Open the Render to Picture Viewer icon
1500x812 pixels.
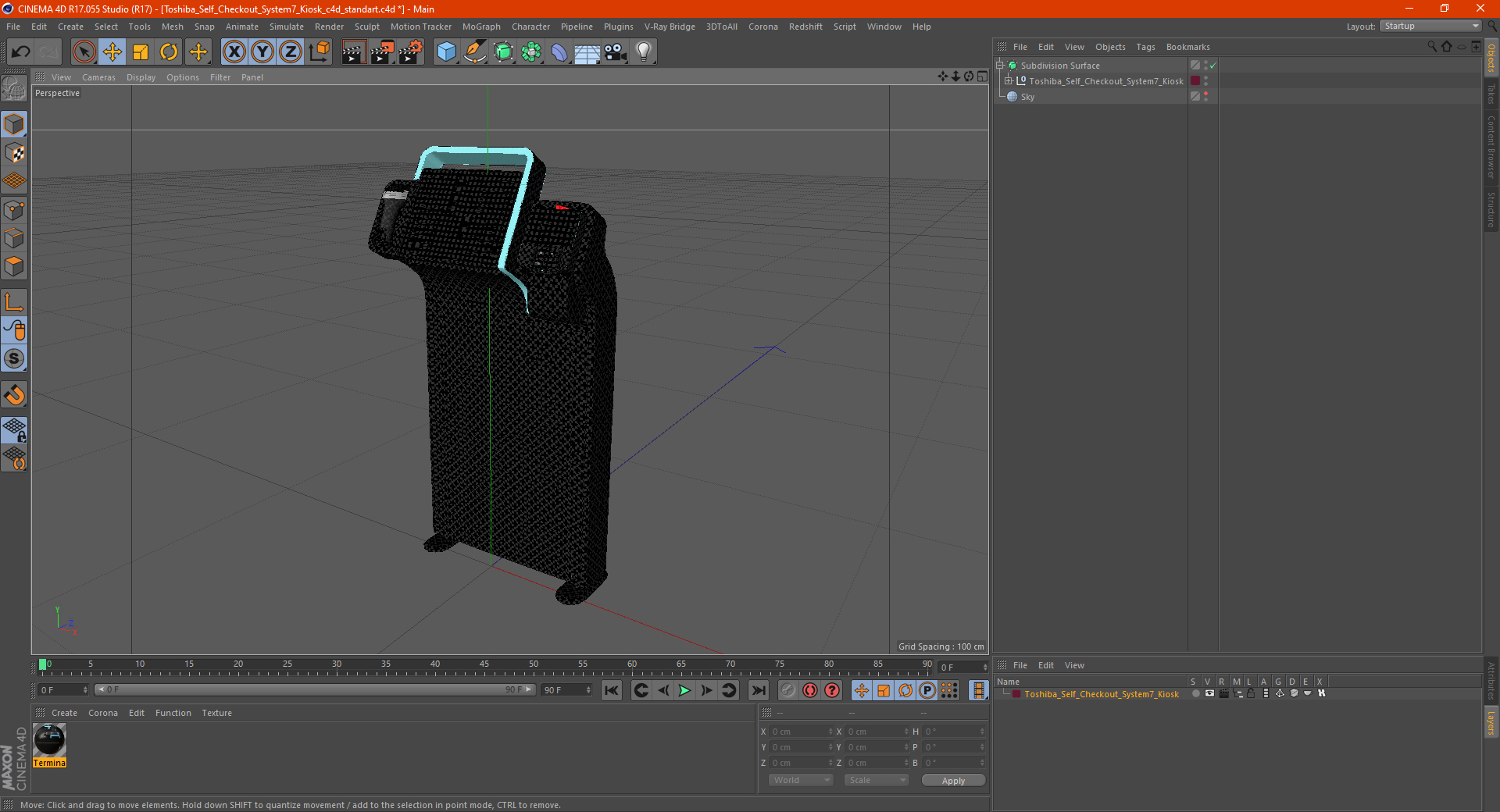[x=382, y=52]
